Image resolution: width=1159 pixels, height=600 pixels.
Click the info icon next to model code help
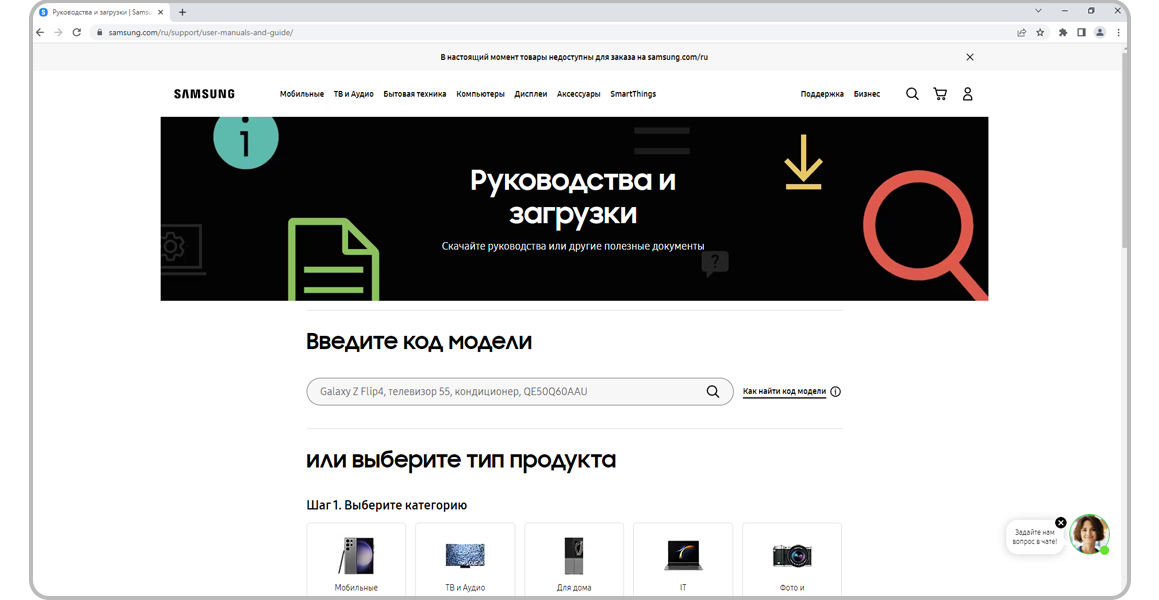pos(836,392)
